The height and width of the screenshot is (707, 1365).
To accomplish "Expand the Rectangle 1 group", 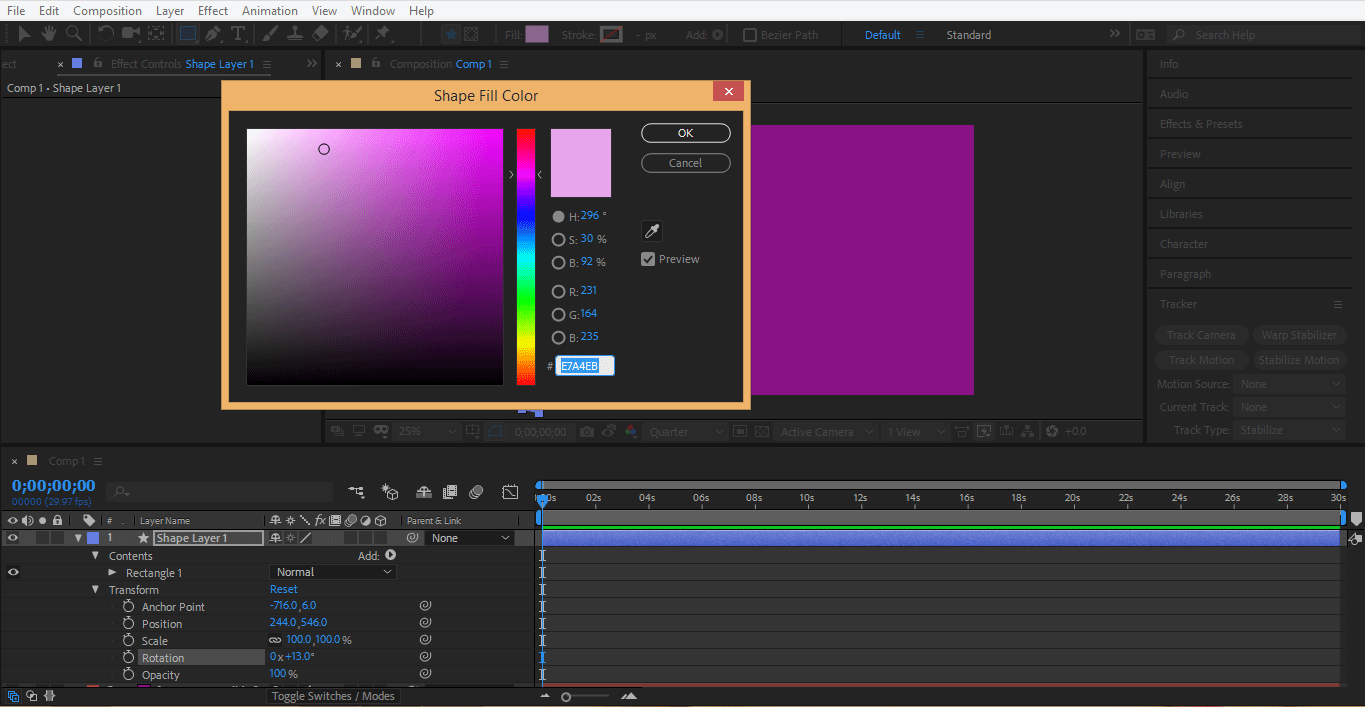I will tap(113, 573).
